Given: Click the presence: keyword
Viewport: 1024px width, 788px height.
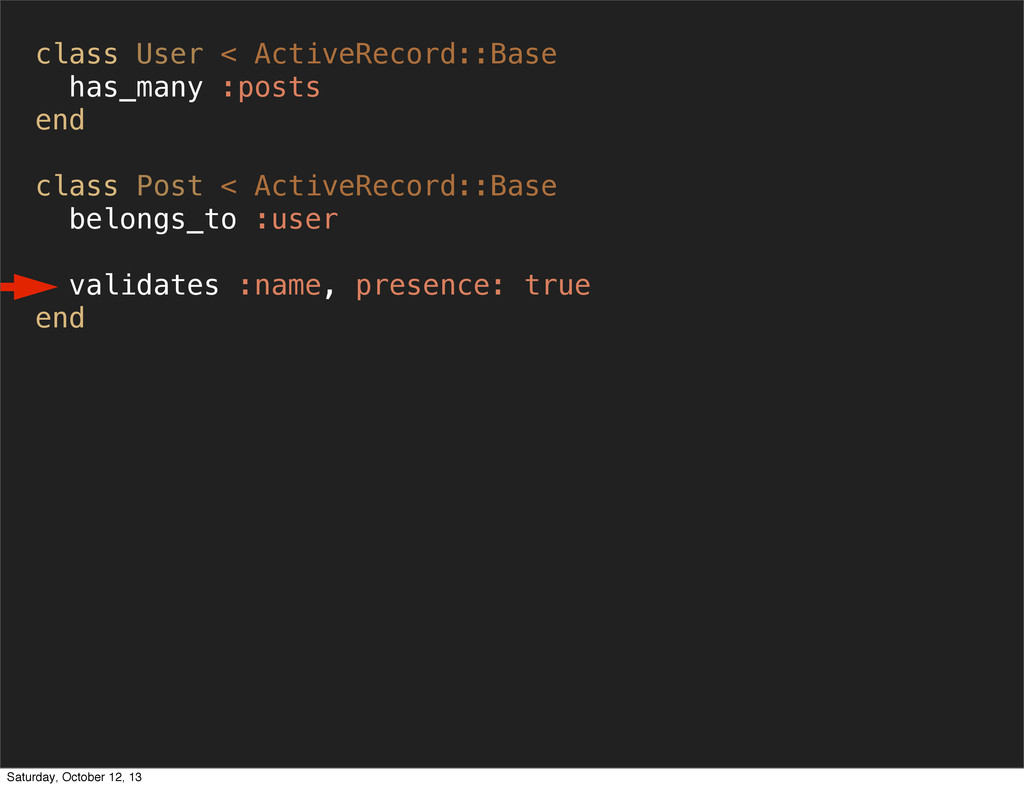Looking at the screenshot, I should pyautogui.click(x=430, y=286).
